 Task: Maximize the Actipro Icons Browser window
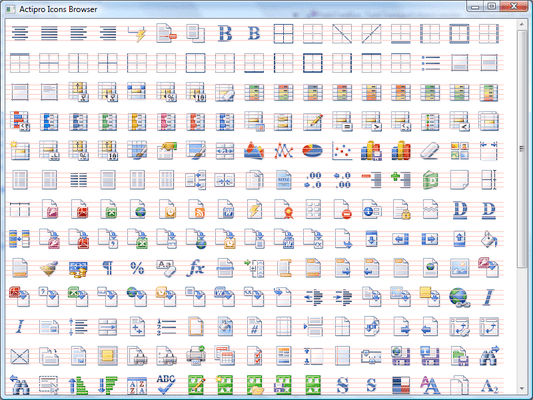[x=492, y=6]
